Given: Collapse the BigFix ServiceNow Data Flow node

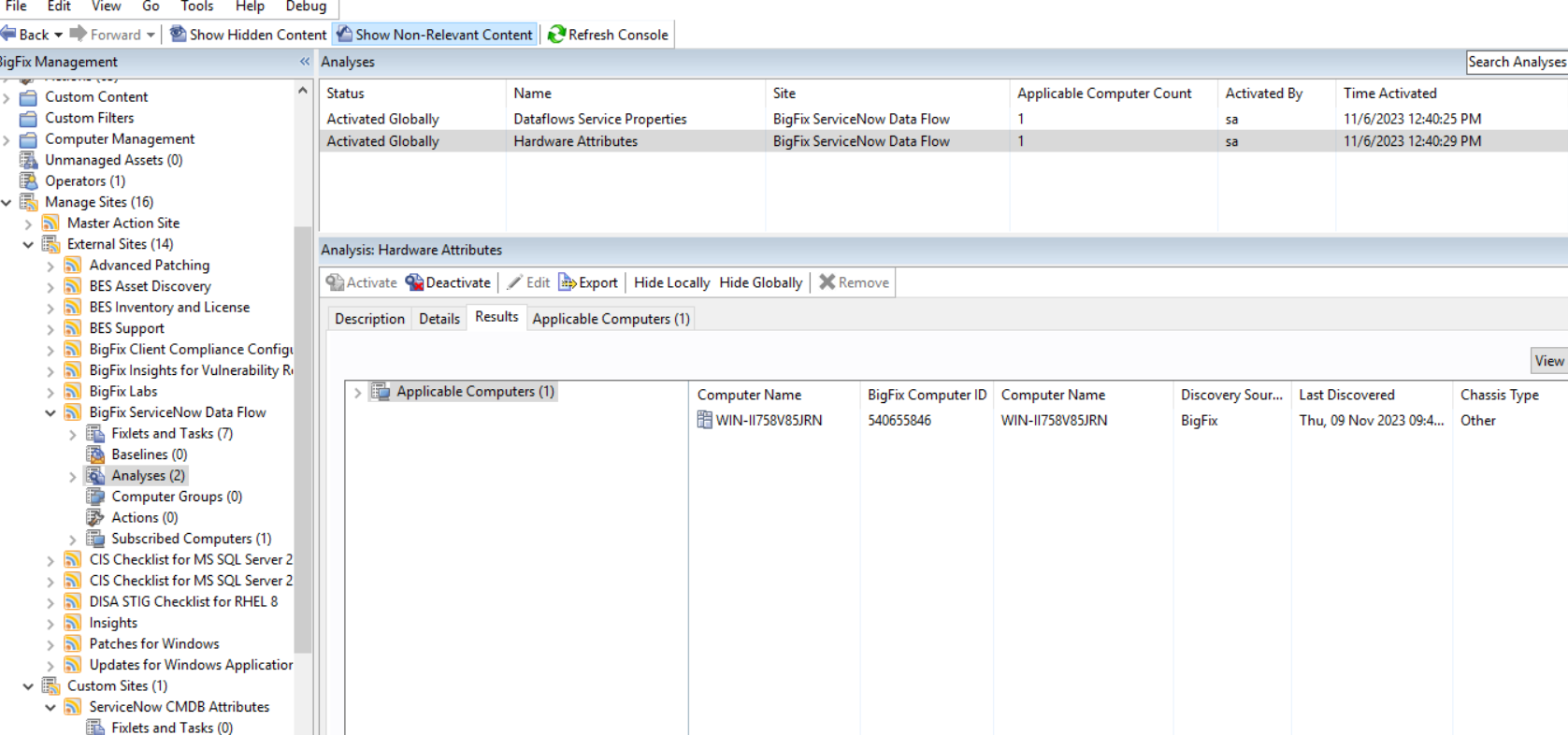Looking at the screenshot, I should (x=50, y=413).
